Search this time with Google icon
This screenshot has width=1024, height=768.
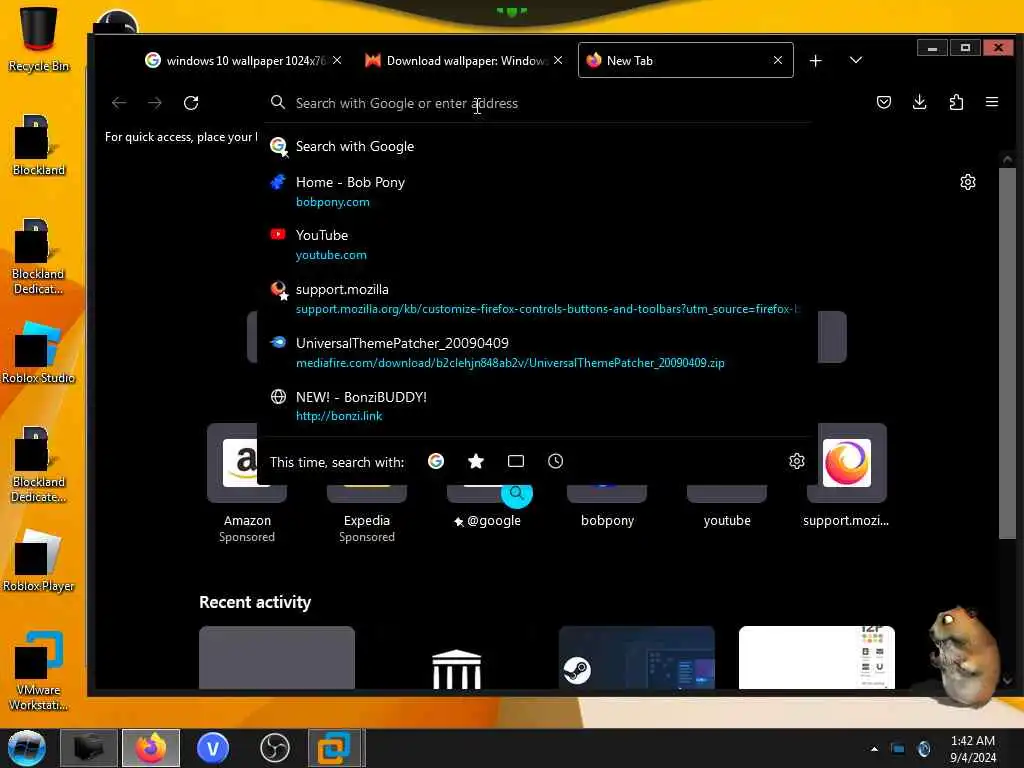pyautogui.click(x=436, y=461)
